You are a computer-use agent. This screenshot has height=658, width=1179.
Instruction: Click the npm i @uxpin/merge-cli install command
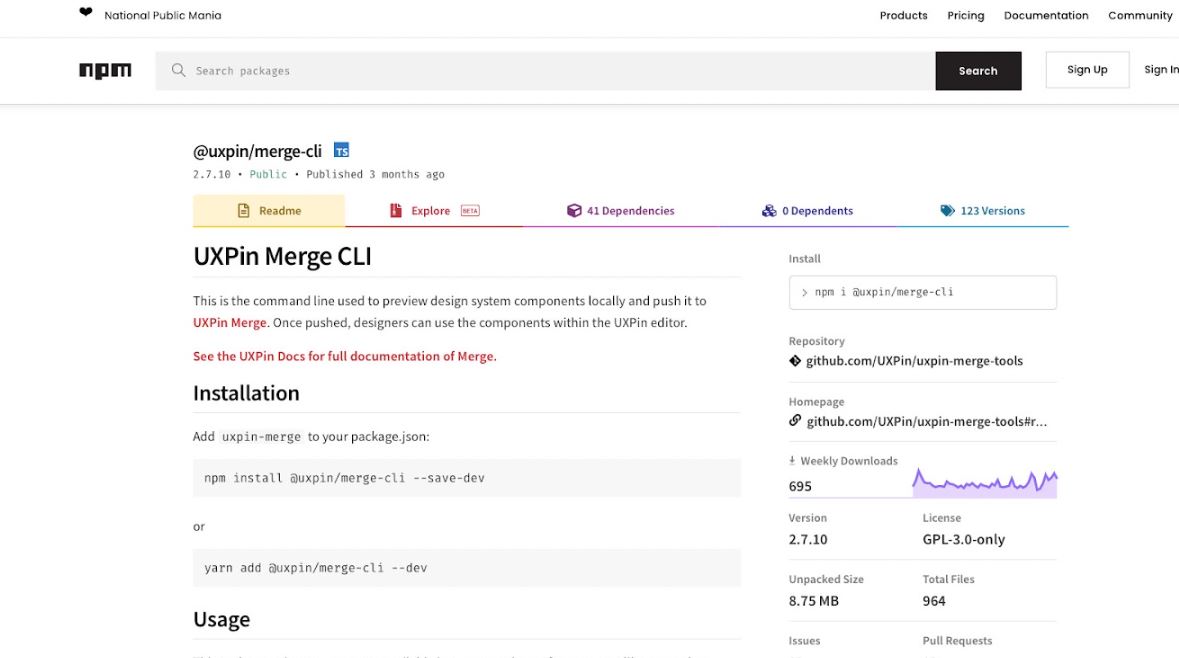coord(923,293)
